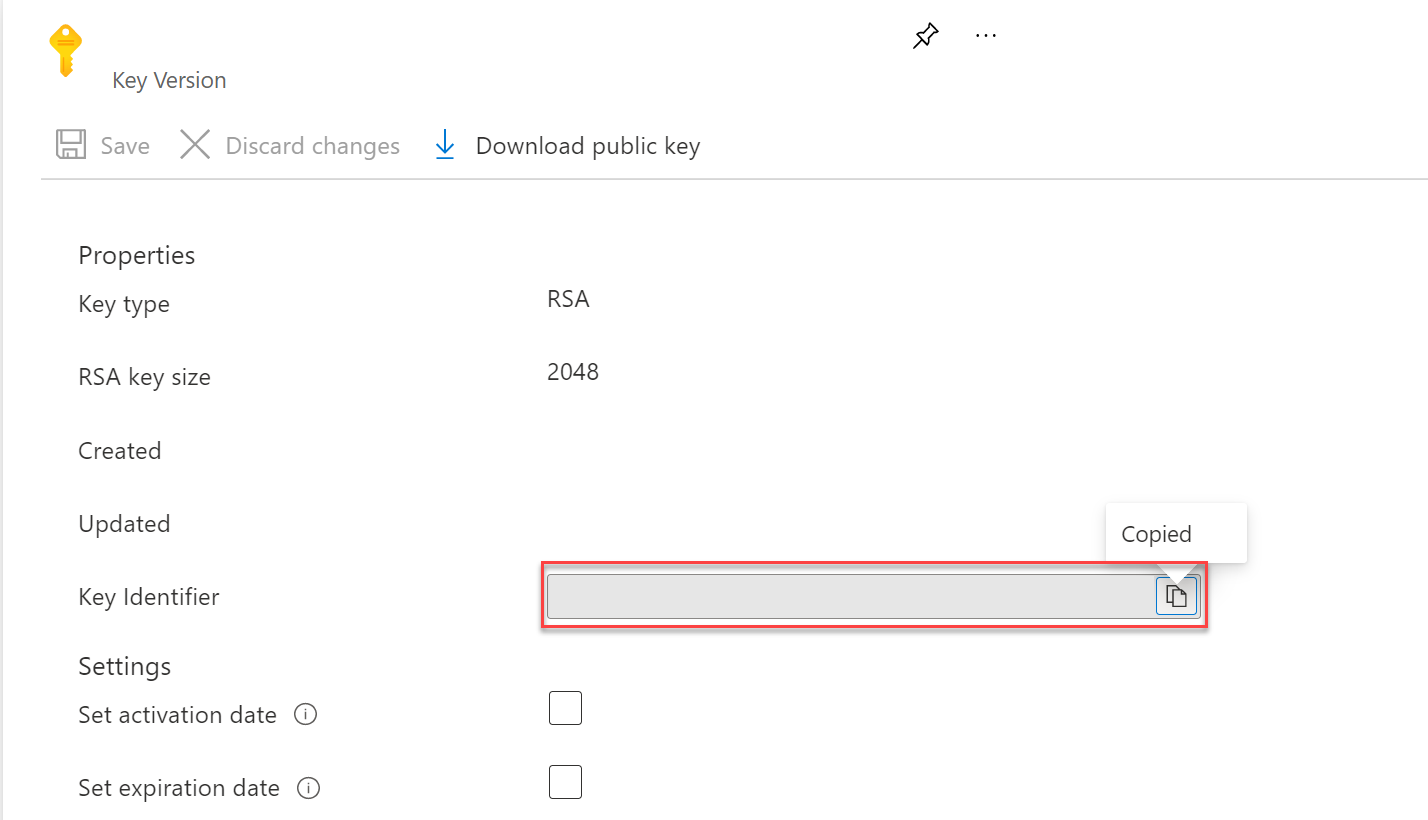Show info for Set activation date
The width and height of the screenshot is (1428, 820).
point(306,714)
